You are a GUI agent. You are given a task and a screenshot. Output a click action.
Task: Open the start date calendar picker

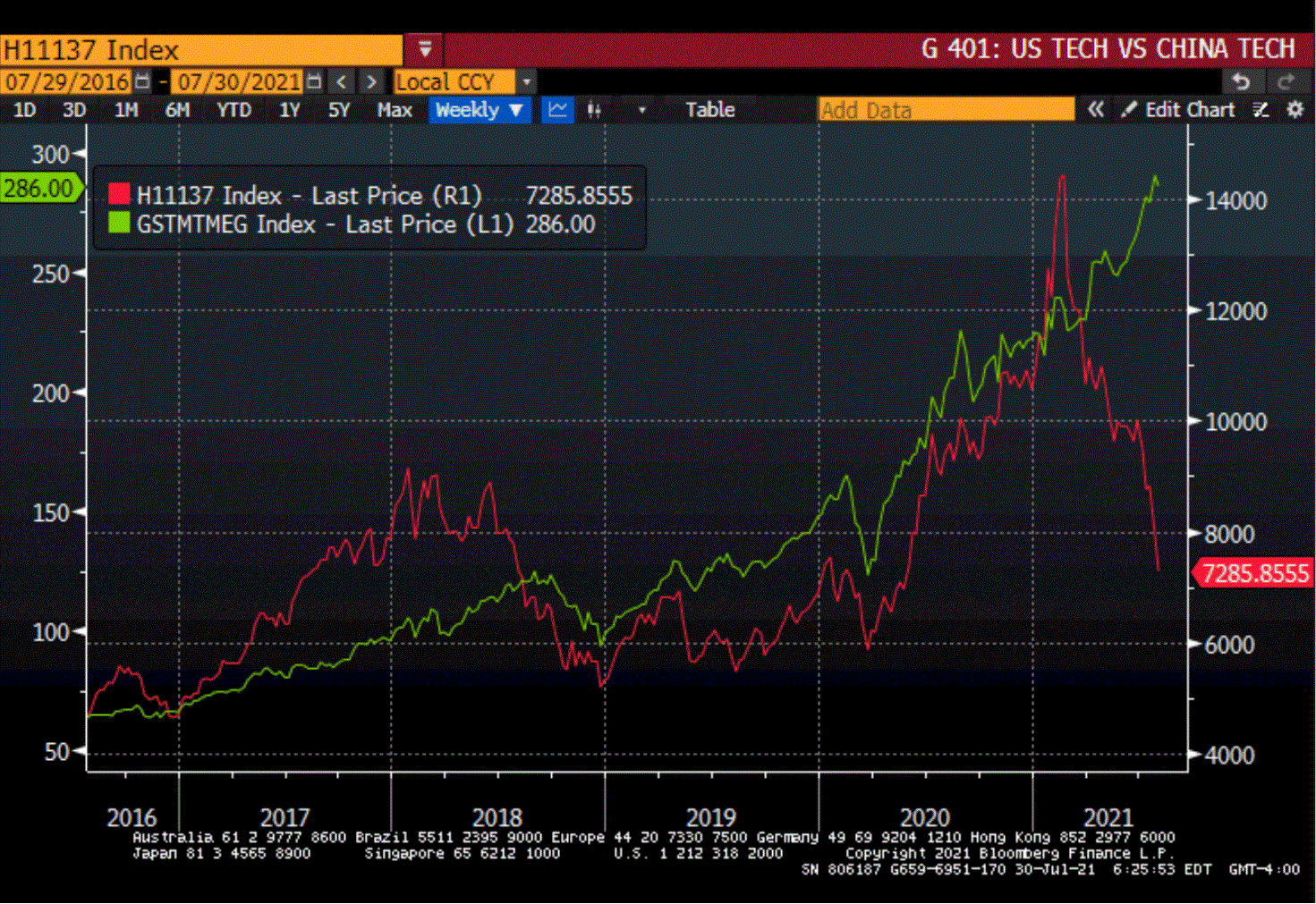pos(142,82)
